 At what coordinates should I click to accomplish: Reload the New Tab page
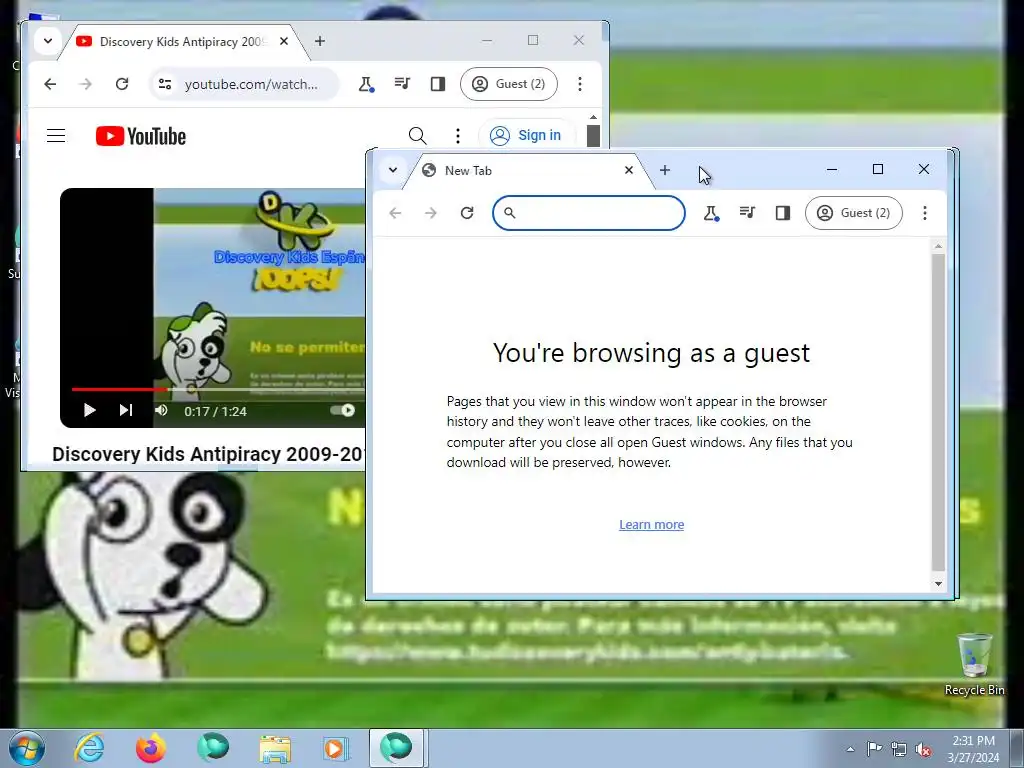pyautogui.click(x=467, y=213)
